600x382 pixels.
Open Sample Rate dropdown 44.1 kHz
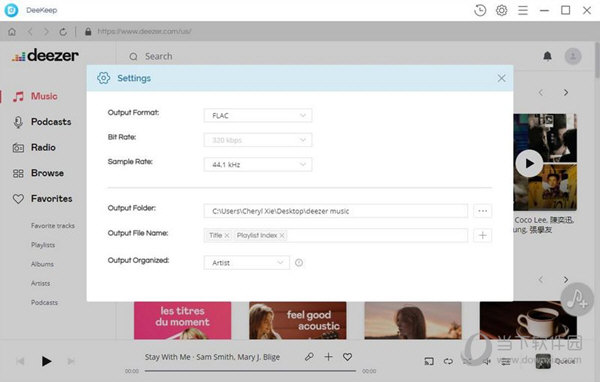(x=258, y=165)
